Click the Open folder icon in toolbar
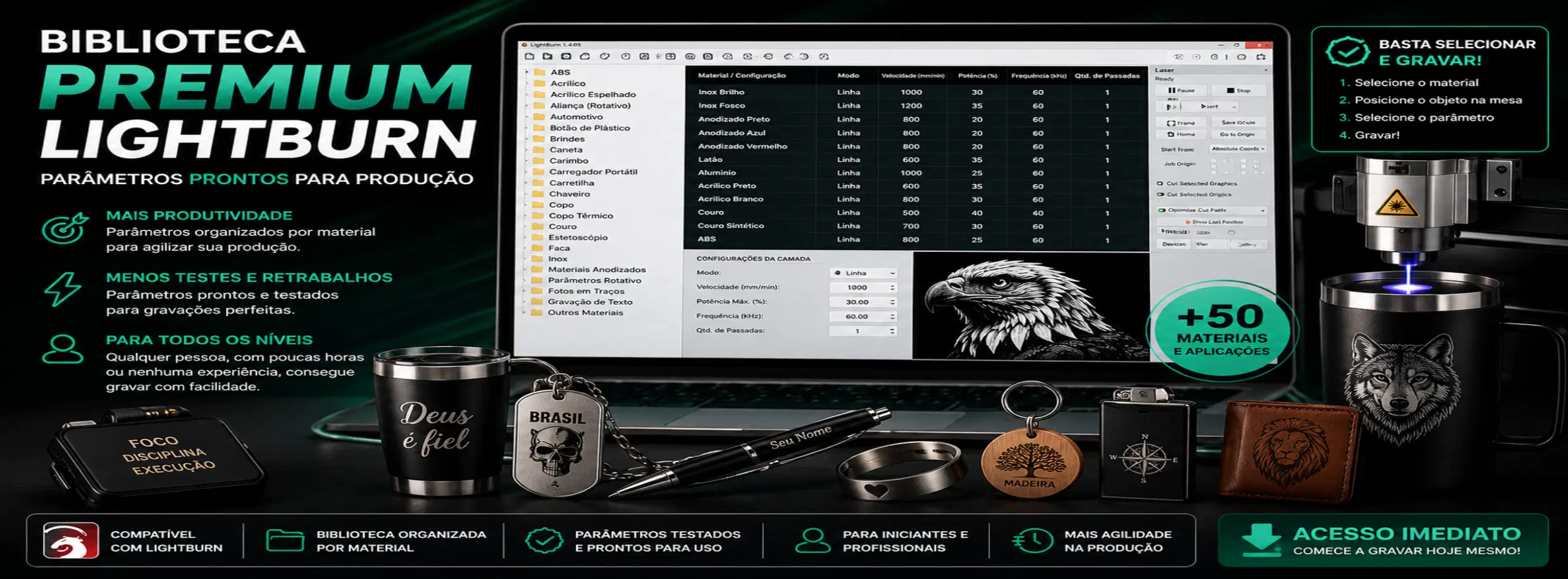The image size is (1568, 579). tap(547, 56)
